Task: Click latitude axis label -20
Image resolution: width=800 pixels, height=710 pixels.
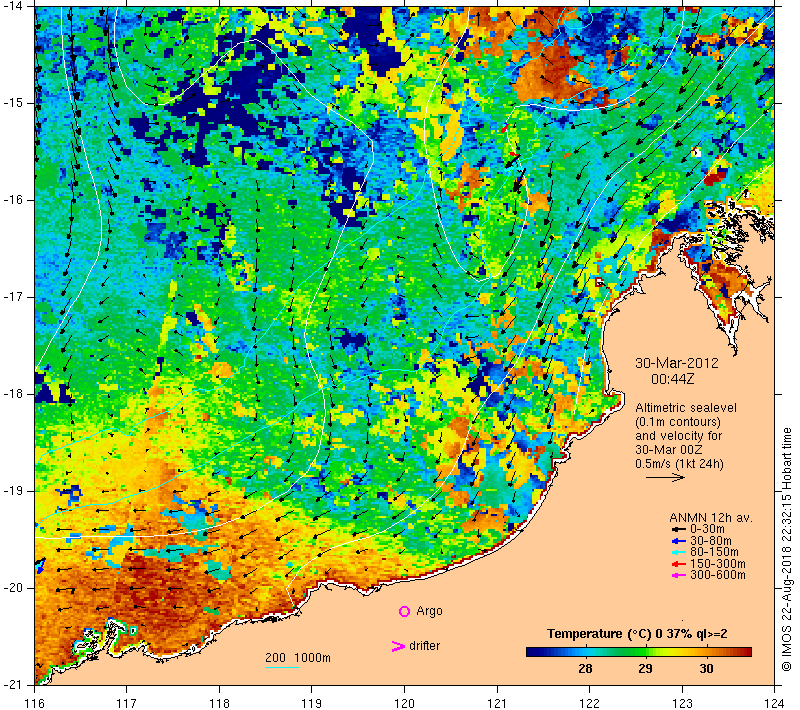Action: (13, 588)
